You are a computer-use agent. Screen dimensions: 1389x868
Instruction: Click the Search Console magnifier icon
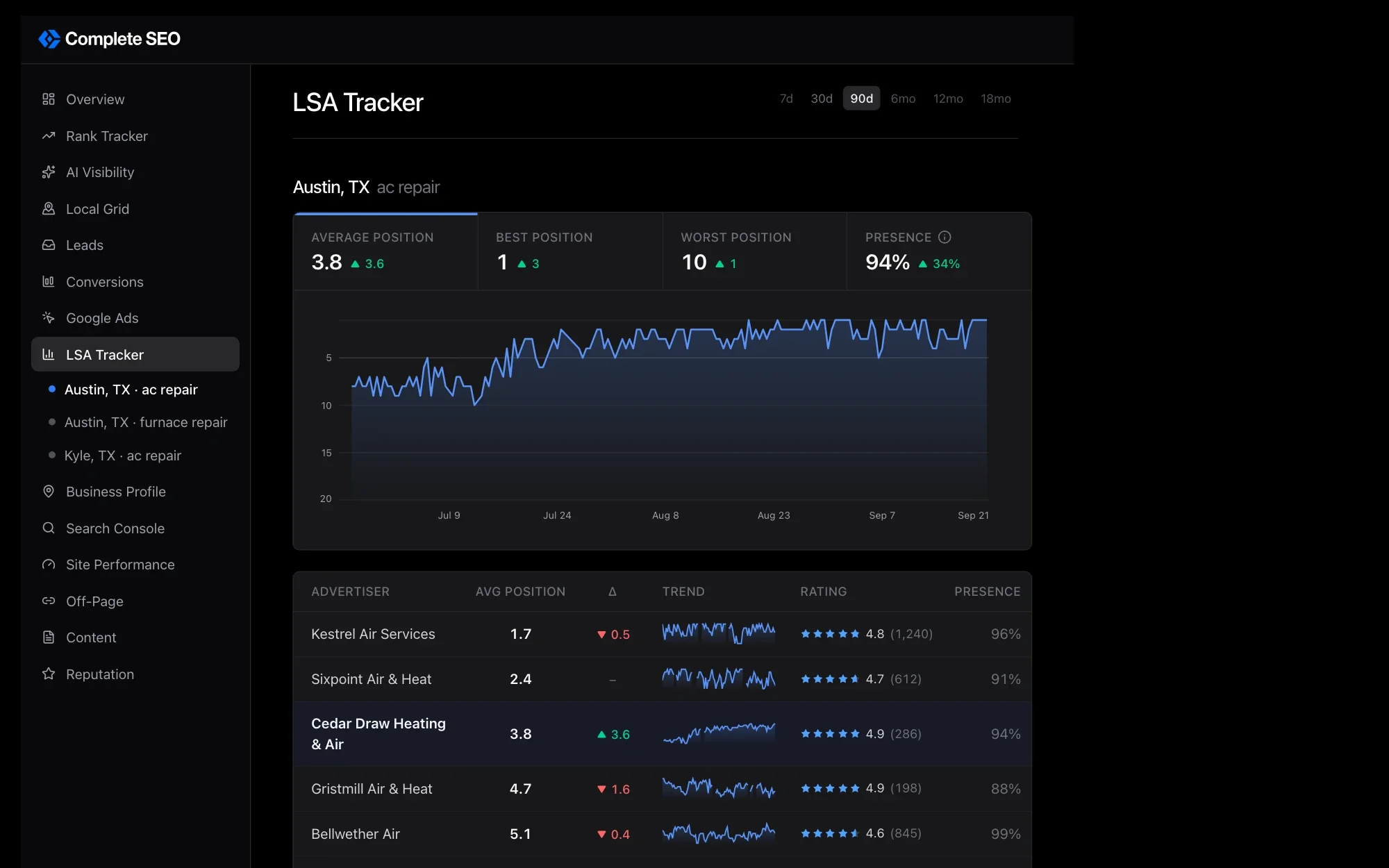pos(49,528)
